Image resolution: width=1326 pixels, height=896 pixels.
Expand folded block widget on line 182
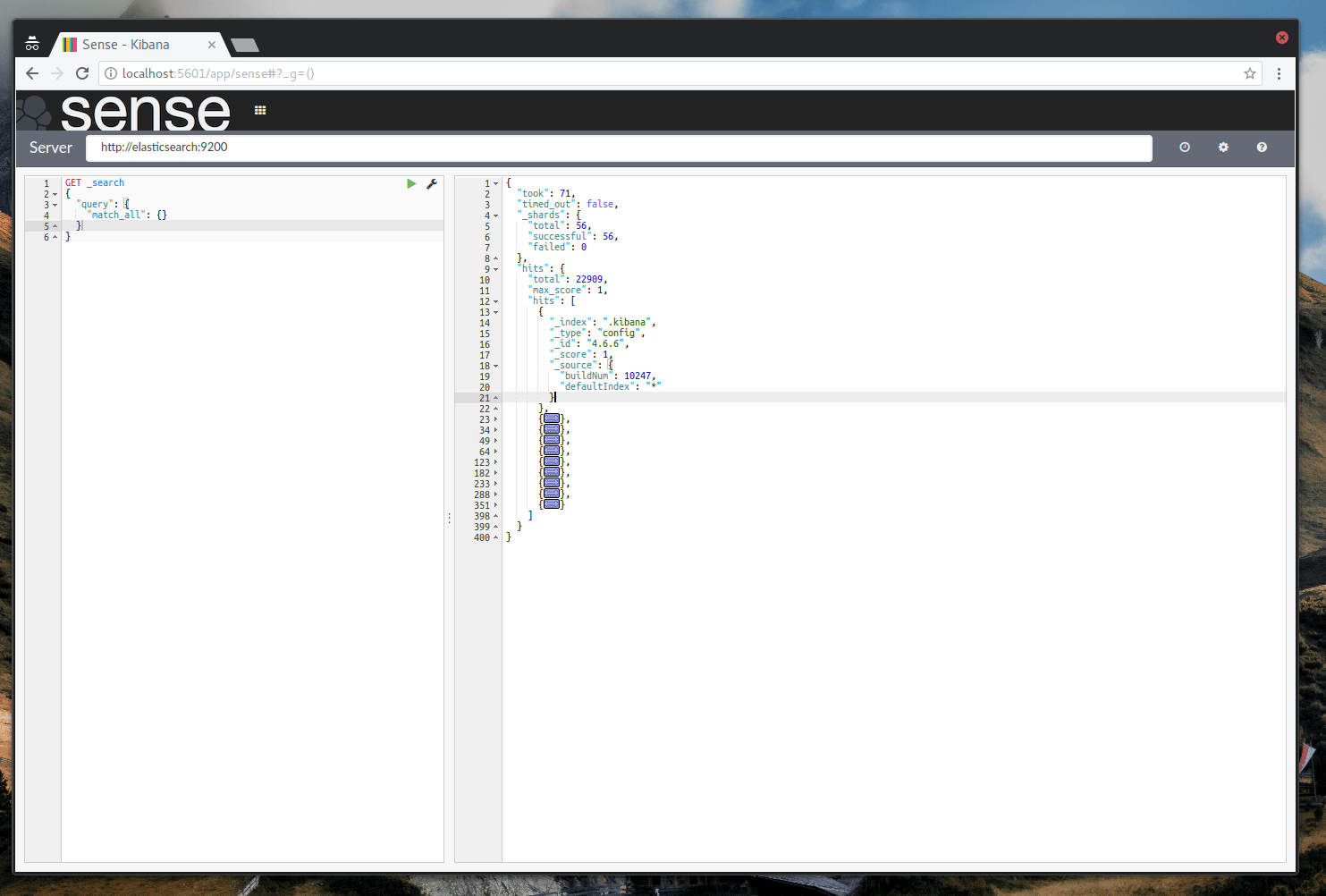[x=552, y=472]
